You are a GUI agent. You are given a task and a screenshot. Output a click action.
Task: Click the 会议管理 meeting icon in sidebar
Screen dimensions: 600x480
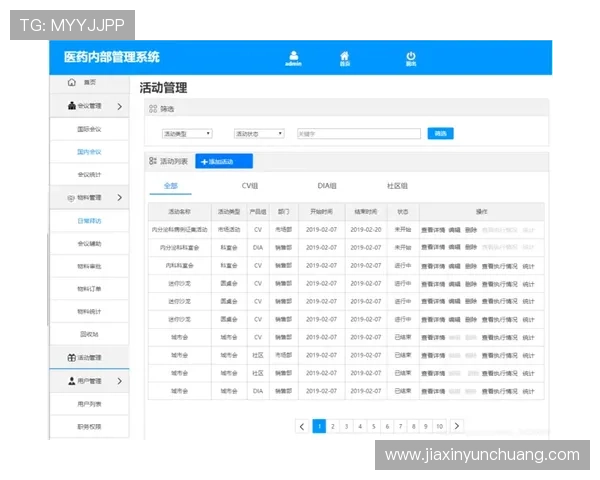click(x=72, y=106)
